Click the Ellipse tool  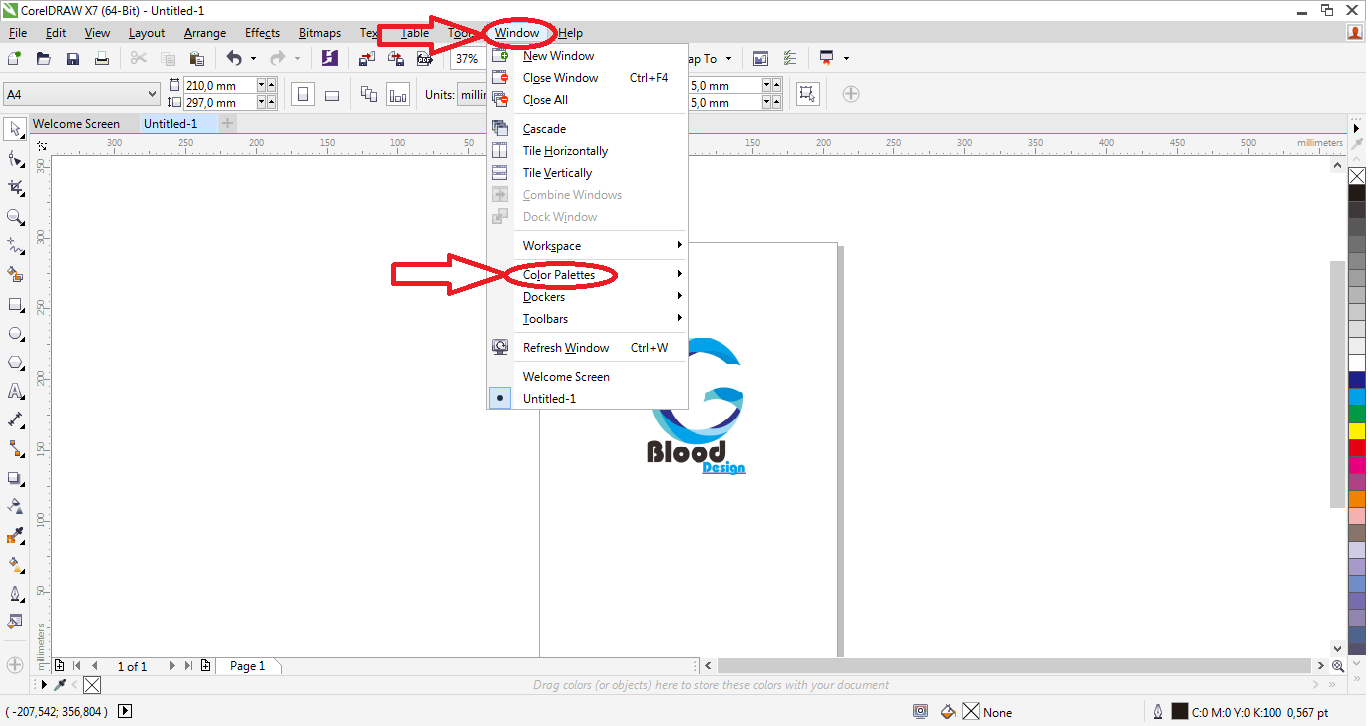[14, 333]
